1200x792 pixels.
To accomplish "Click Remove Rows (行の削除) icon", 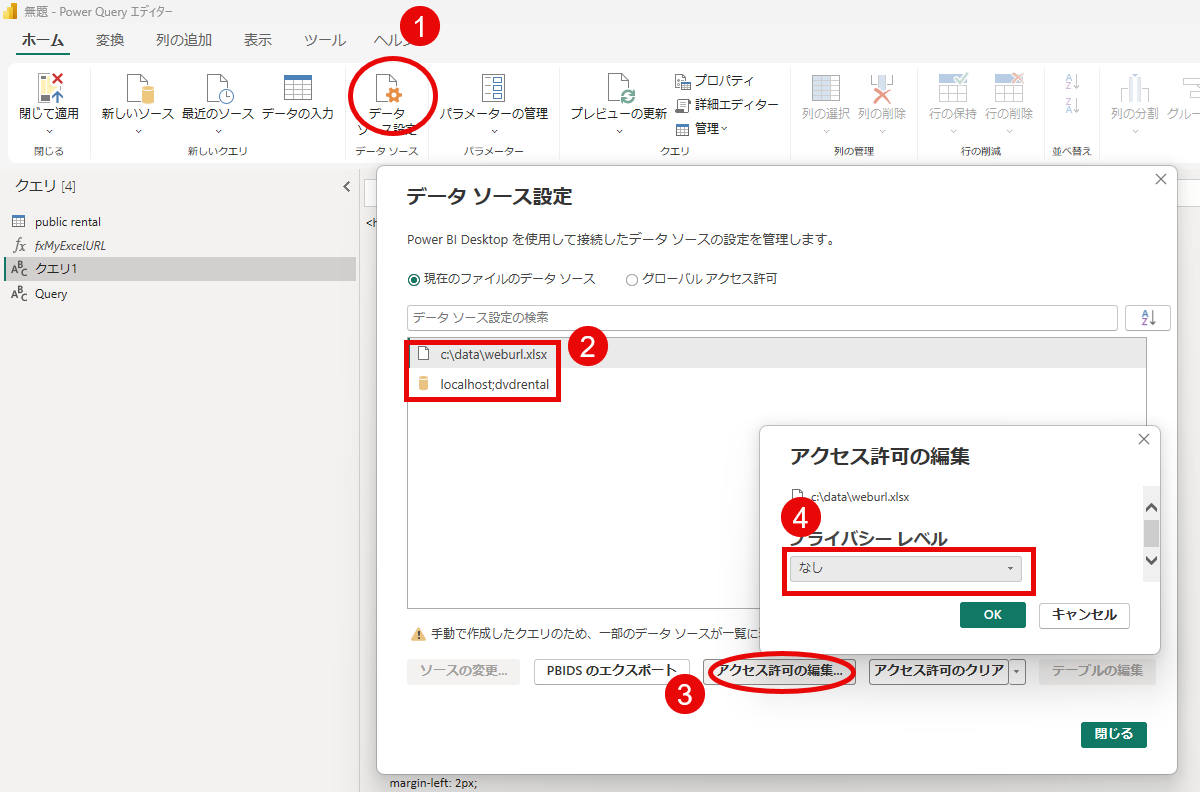I will tap(1008, 88).
